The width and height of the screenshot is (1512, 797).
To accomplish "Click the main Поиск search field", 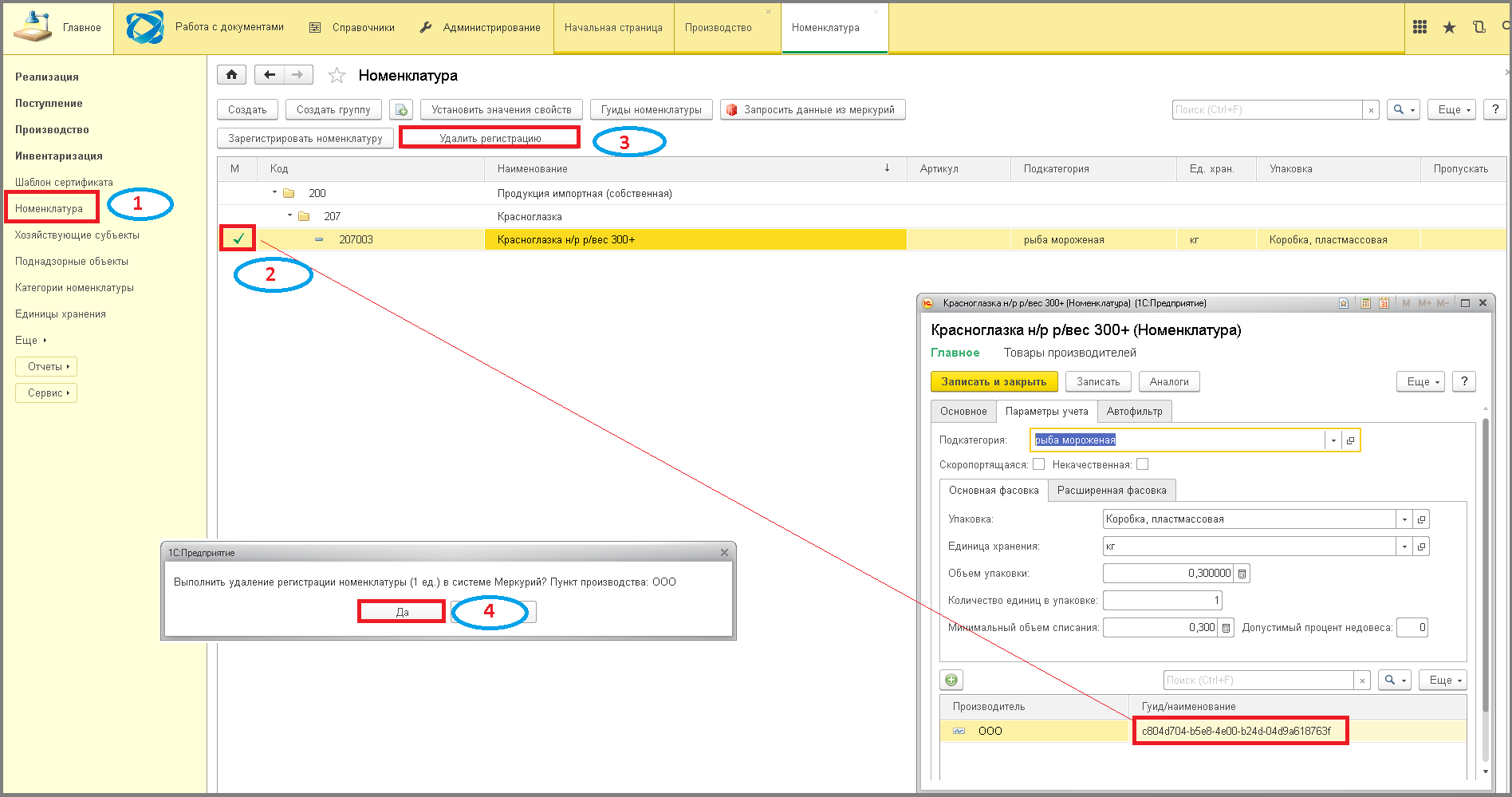I will click(1266, 110).
